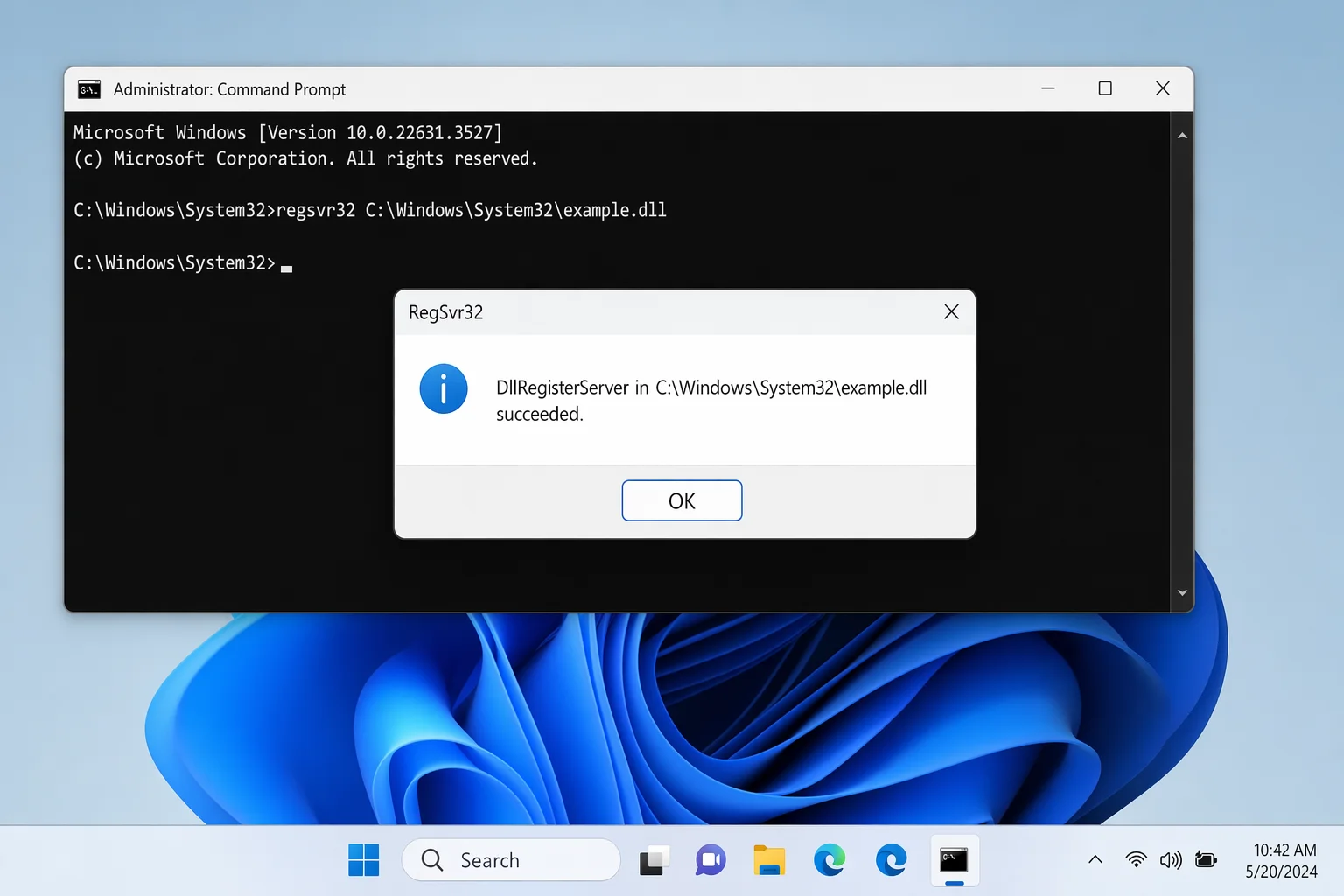Viewport: 1344px width, 896px height.
Task: Click the 'DllRegisterServer in' dialog message
Action: click(x=711, y=401)
